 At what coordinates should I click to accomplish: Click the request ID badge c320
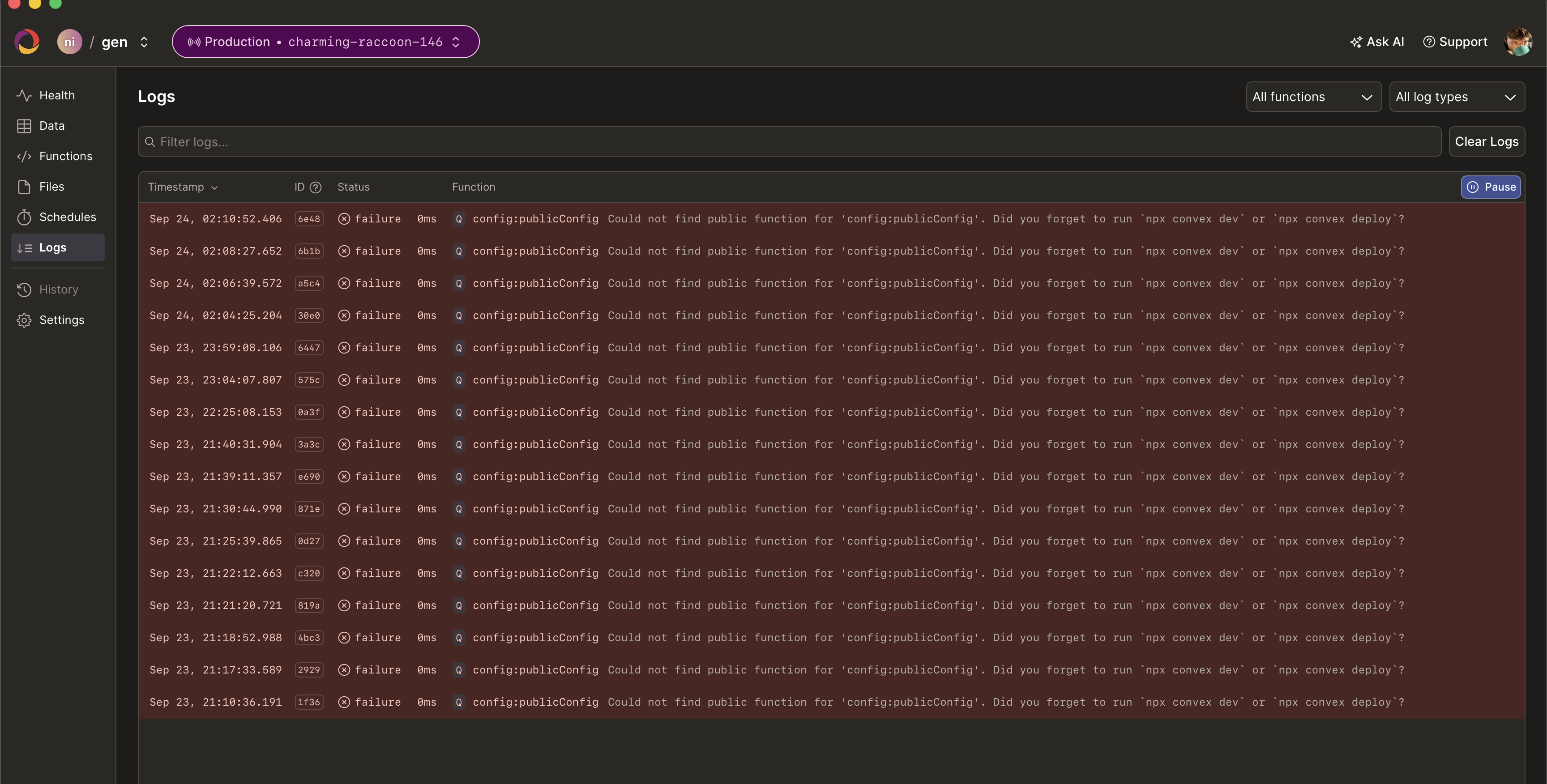point(309,573)
